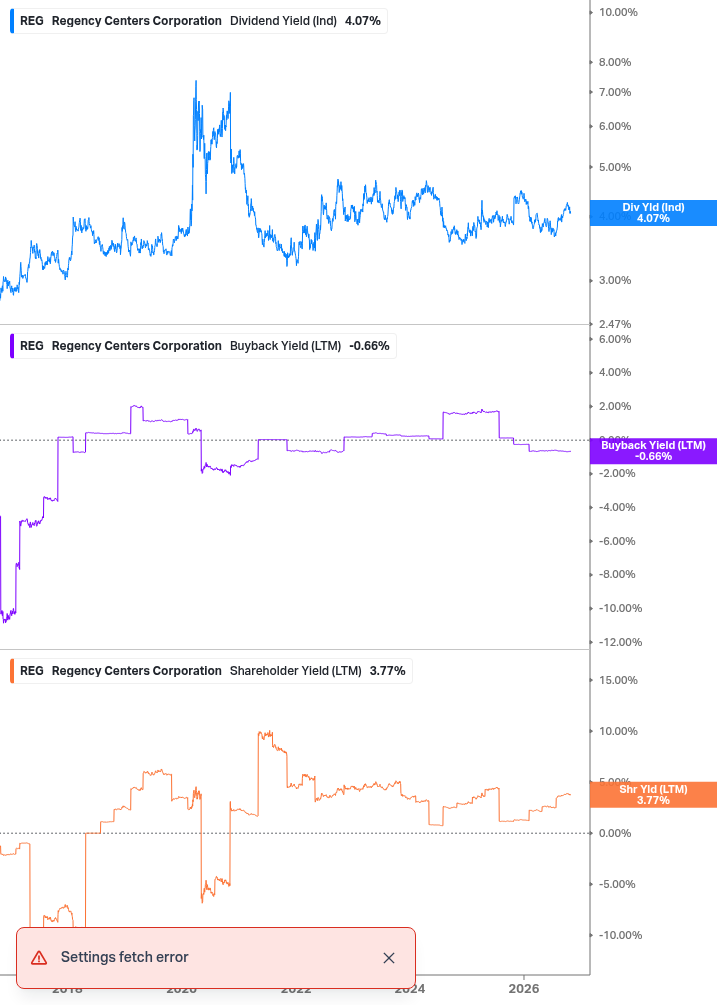Click the 10.00% label on dividend yield axis

click(618, 12)
